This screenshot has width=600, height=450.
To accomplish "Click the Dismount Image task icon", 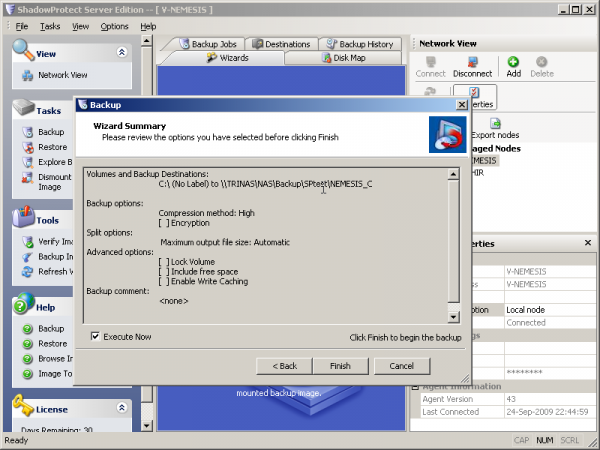I will coord(27,178).
